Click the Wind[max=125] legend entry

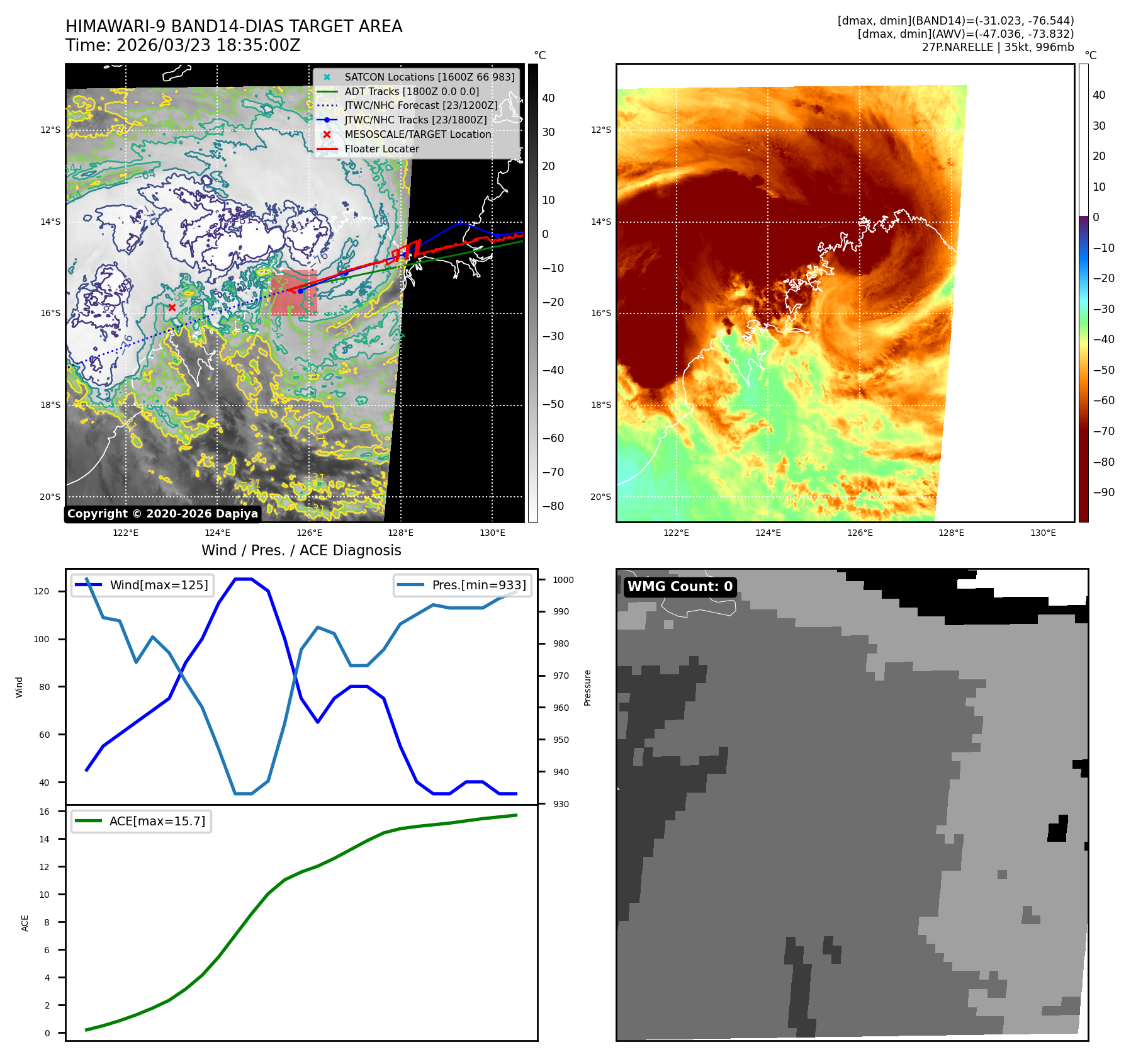coord(142,585)
